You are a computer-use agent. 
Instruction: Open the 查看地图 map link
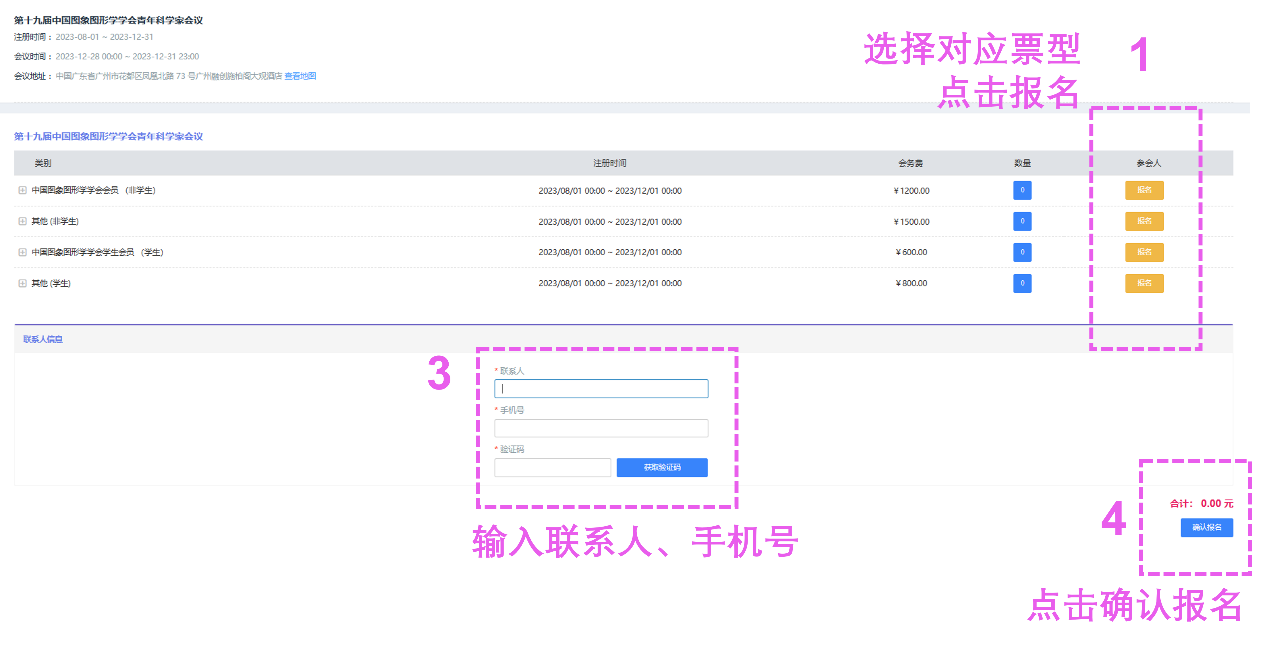coord(300,76)
